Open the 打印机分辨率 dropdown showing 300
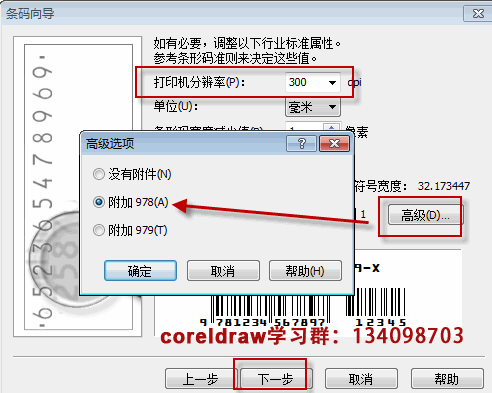The image size is (492, 393). tap(313, 82)
